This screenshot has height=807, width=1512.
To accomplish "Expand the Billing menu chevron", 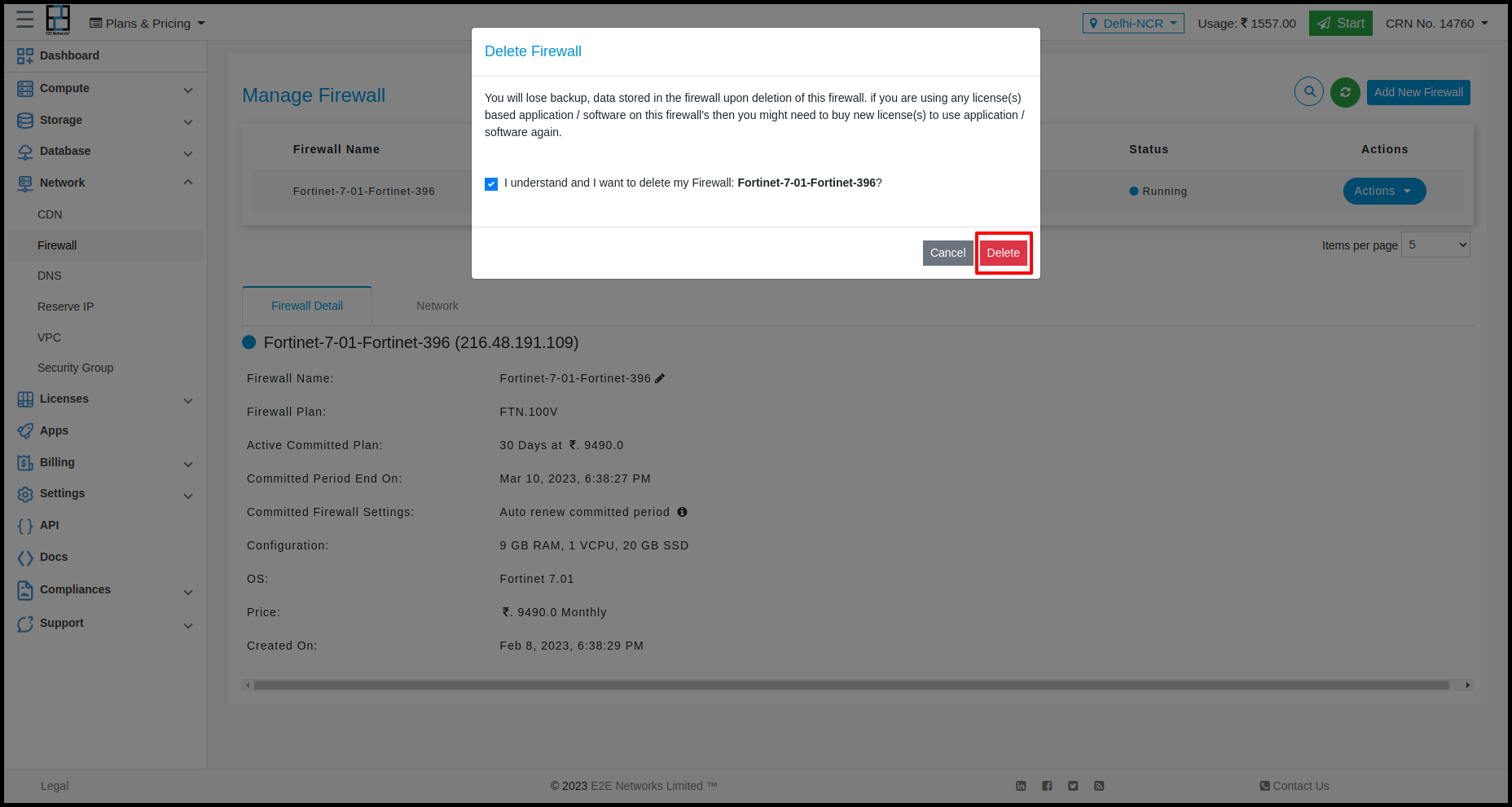I will [188, 464].
